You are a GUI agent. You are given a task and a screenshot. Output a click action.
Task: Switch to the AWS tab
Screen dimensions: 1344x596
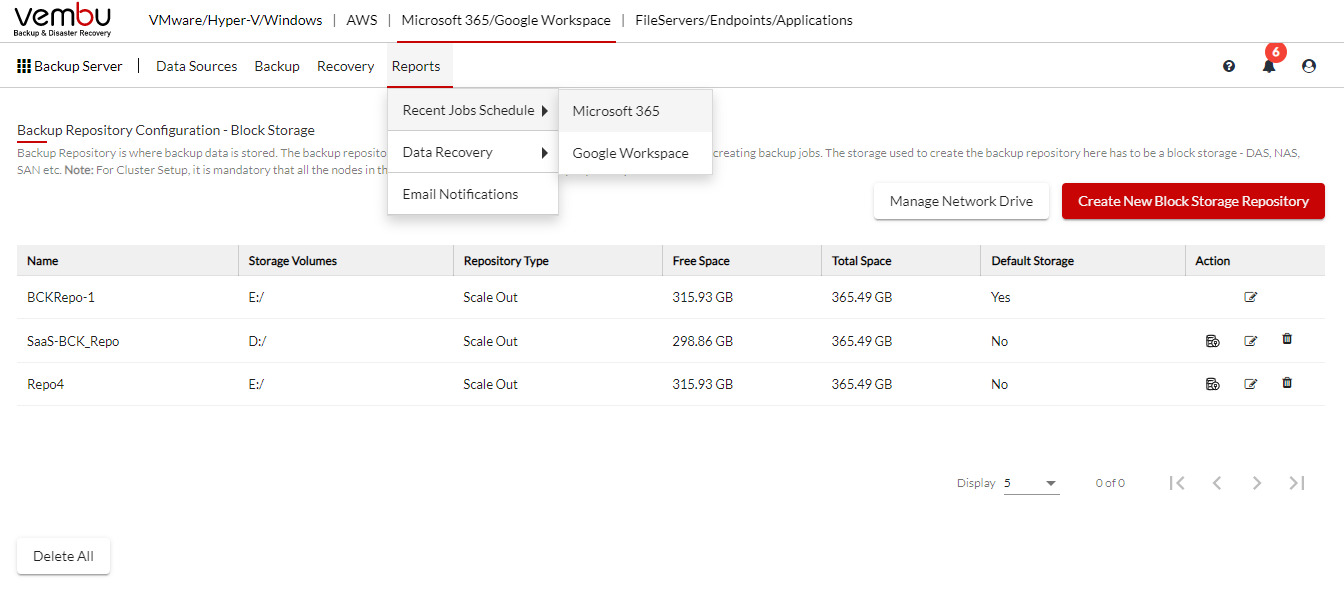362,20
